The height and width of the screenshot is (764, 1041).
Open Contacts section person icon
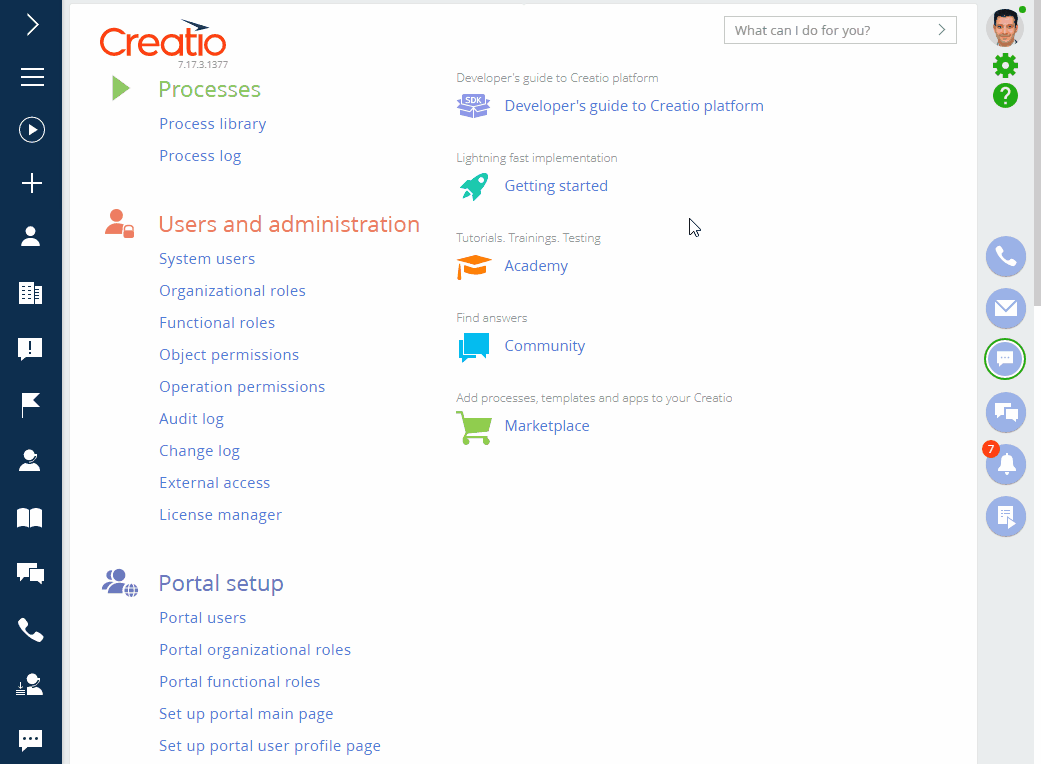[x=31, y=236]
